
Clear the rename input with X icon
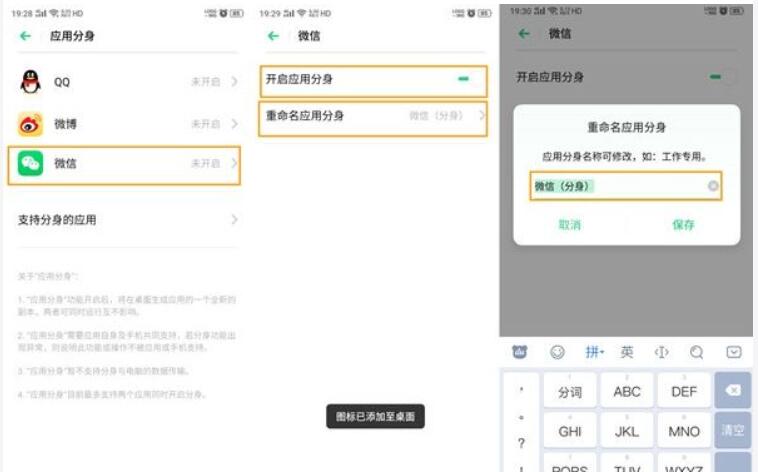coord(713,186)
